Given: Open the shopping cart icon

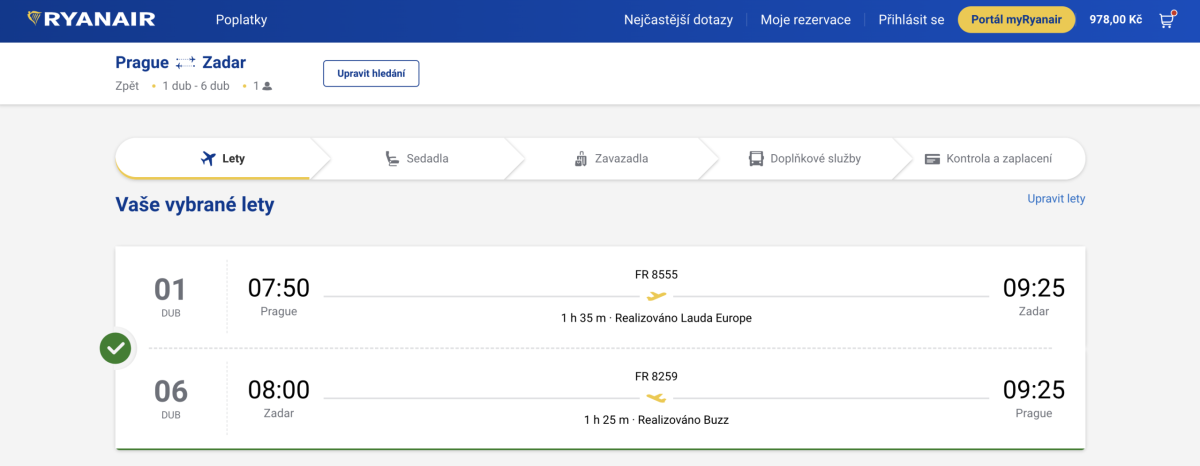Looking at the screenshot, I should (1166, 20).
